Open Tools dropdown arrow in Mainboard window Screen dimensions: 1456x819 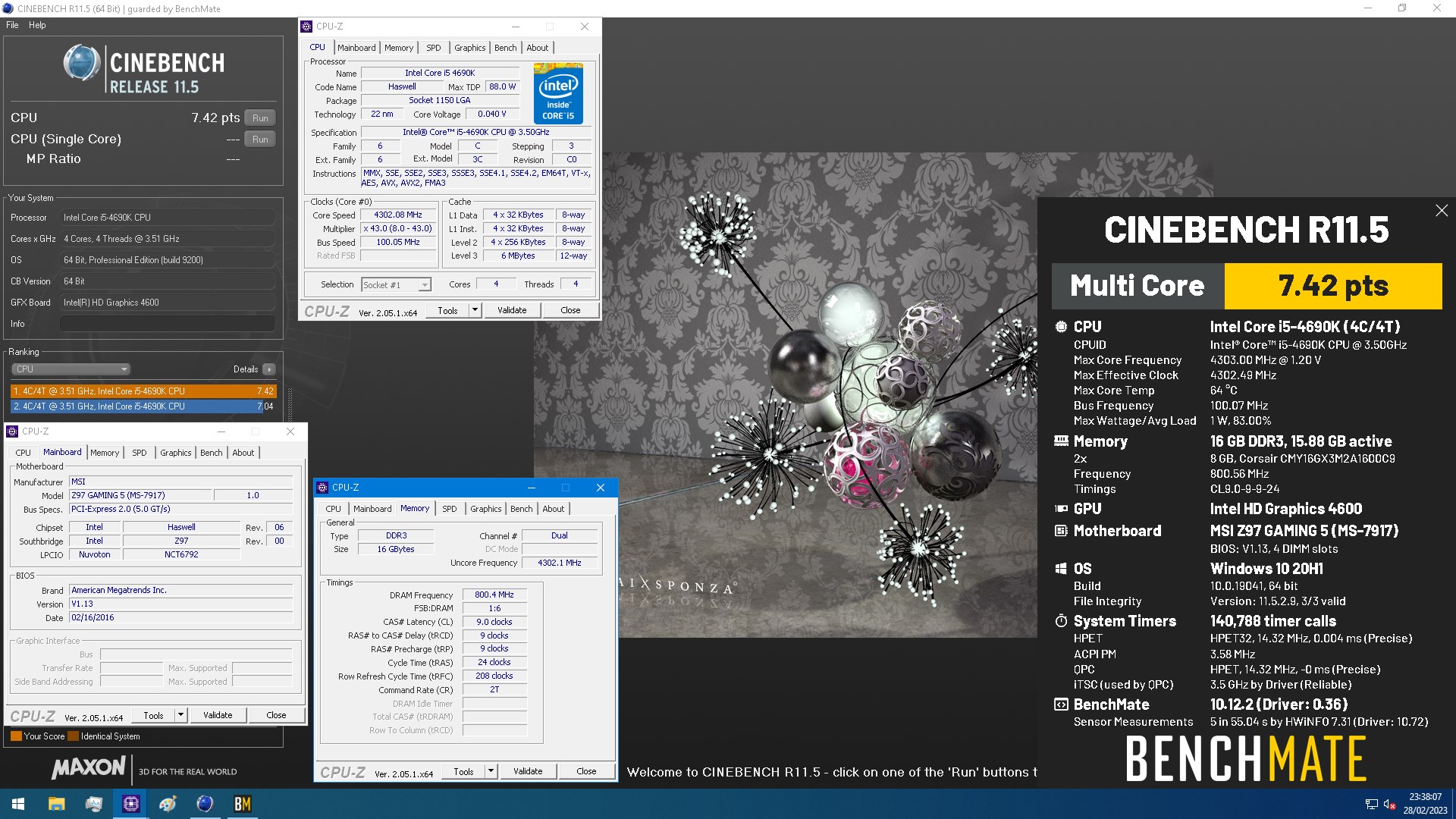click(x=180, y=715)
